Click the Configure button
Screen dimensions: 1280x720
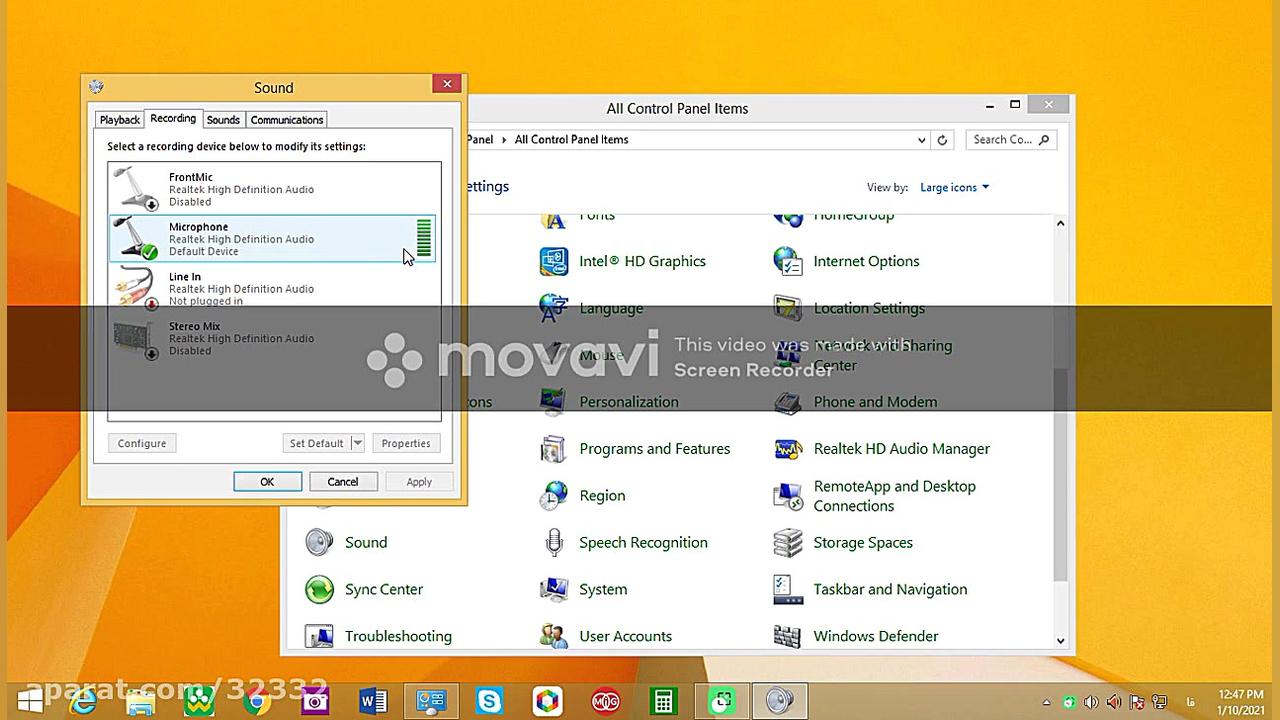(142, 443)
